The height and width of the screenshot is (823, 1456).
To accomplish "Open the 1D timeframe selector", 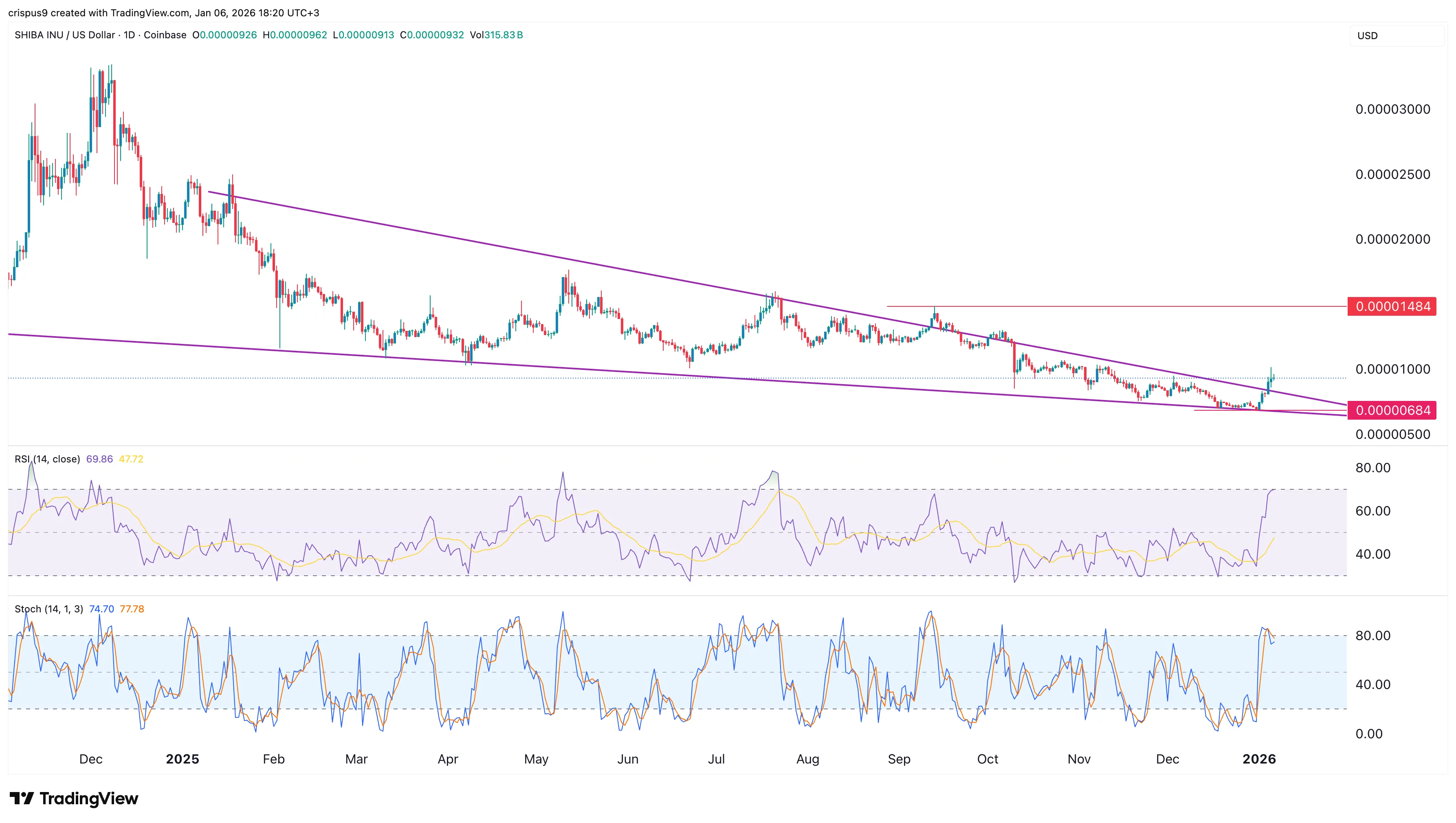I will pyautogui.click(x=130, y=35).
